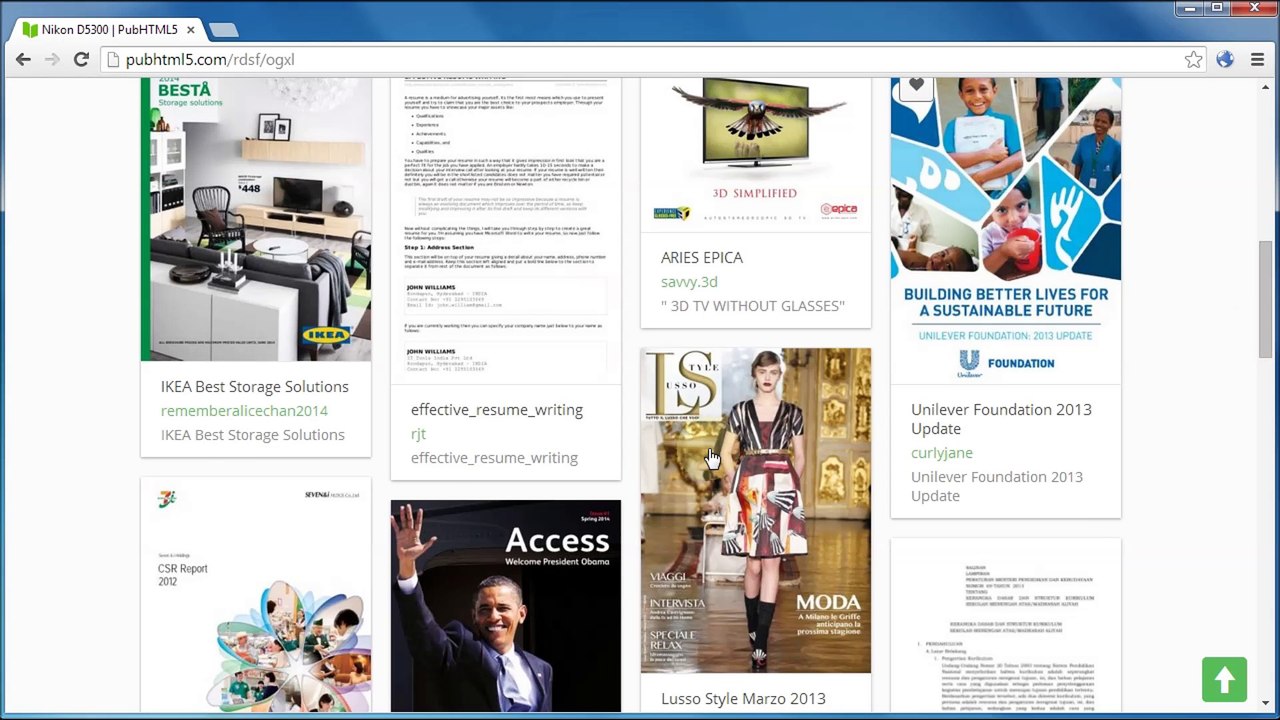
Task: Click the page vertical scrollbar thumb
Action: pyautogui.click(x=1266, y=298)
